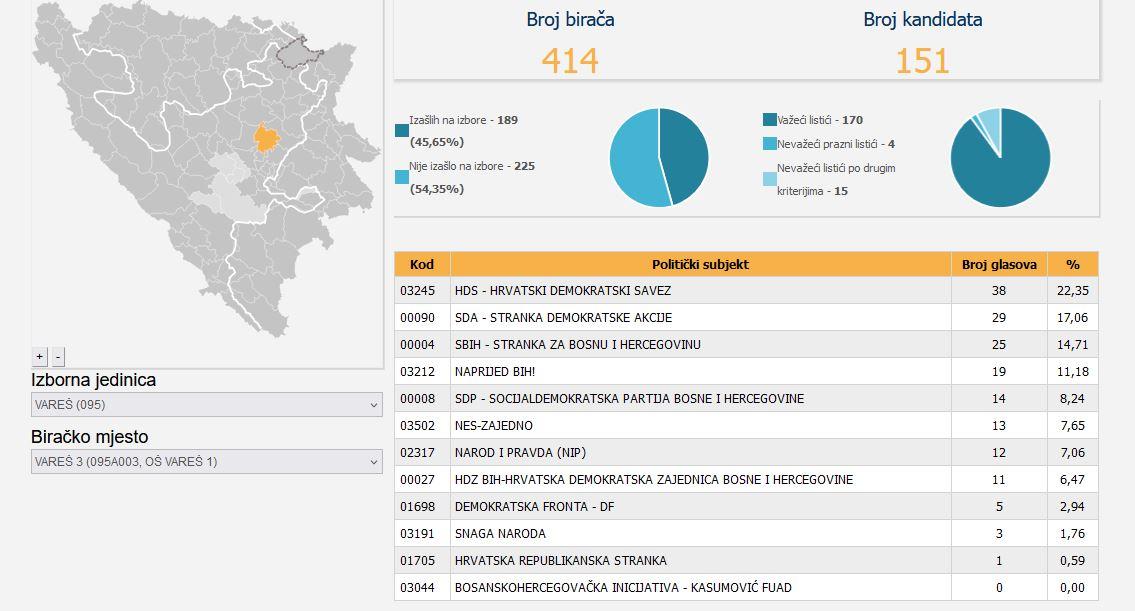Select the HRVATSKA REPUBLIKANSKA STRANKA row
The width and height of the screenshot is (1135, 611).
[746, 560]
